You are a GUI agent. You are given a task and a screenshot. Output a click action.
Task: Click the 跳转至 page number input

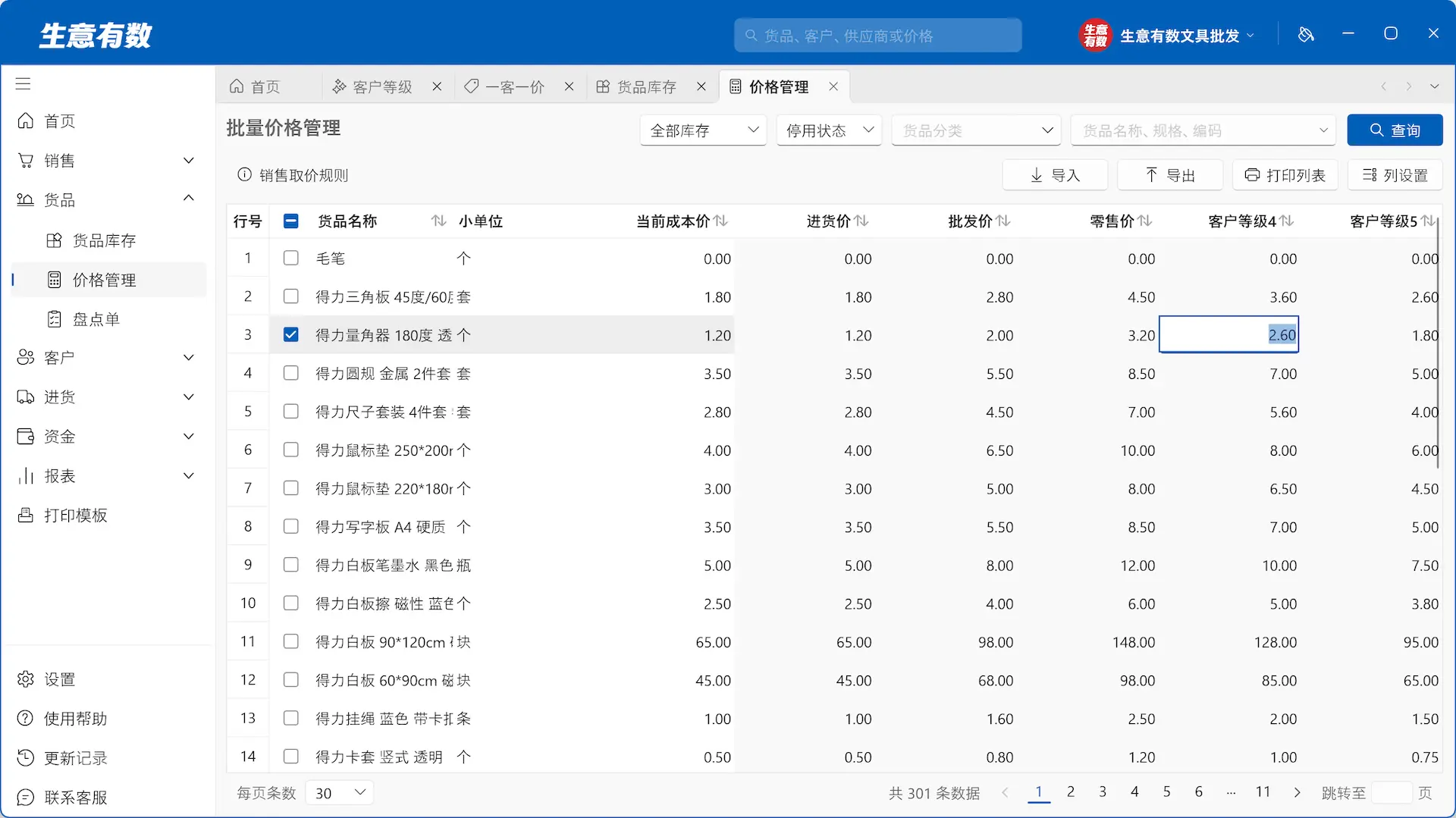(1392, 793)
